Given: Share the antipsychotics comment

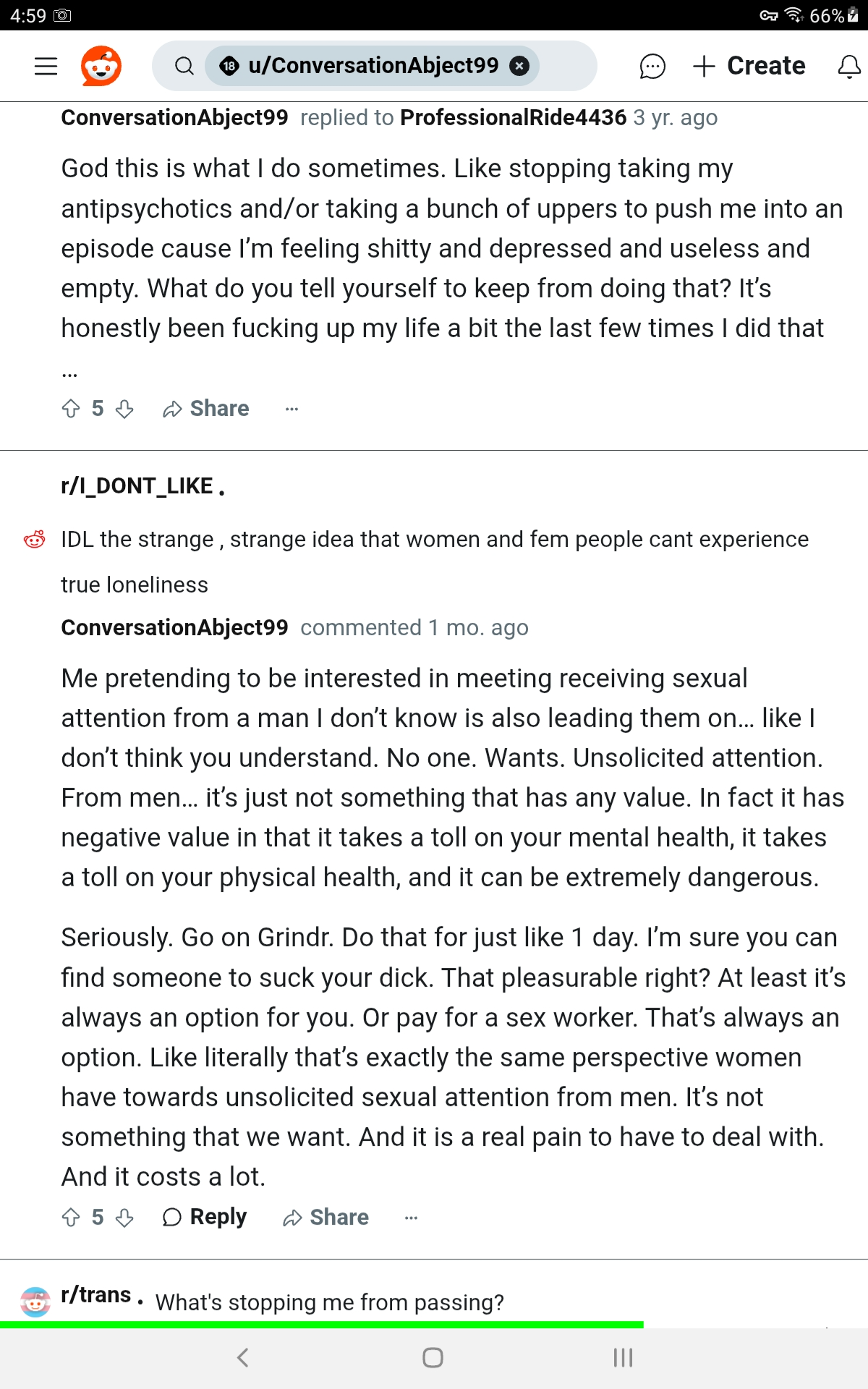Looking at the screenshot, I should 206,409.
